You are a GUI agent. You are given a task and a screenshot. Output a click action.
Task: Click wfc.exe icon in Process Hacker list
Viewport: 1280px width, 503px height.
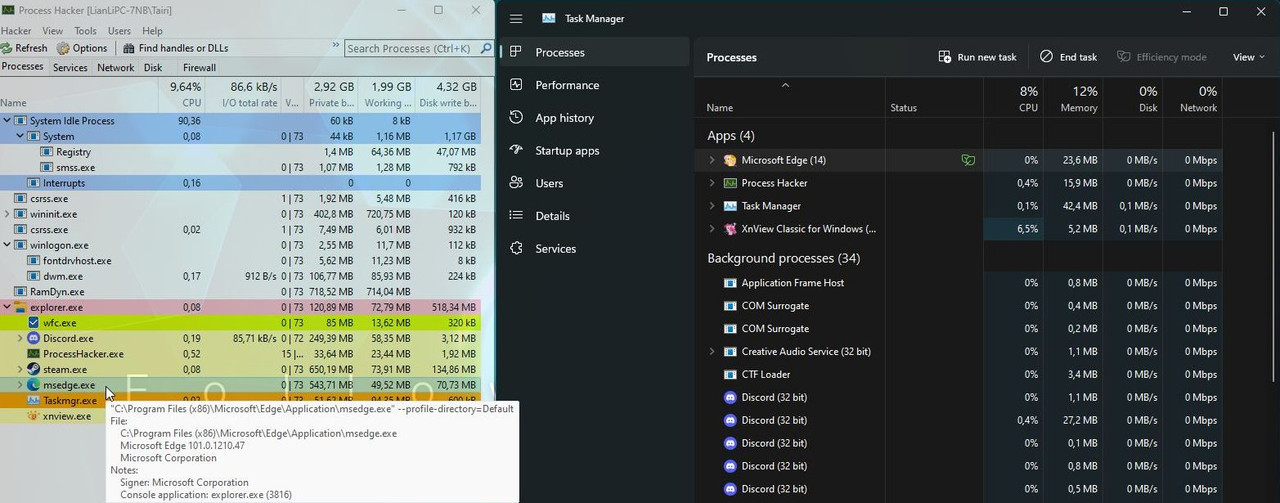(x=34, y=323)
